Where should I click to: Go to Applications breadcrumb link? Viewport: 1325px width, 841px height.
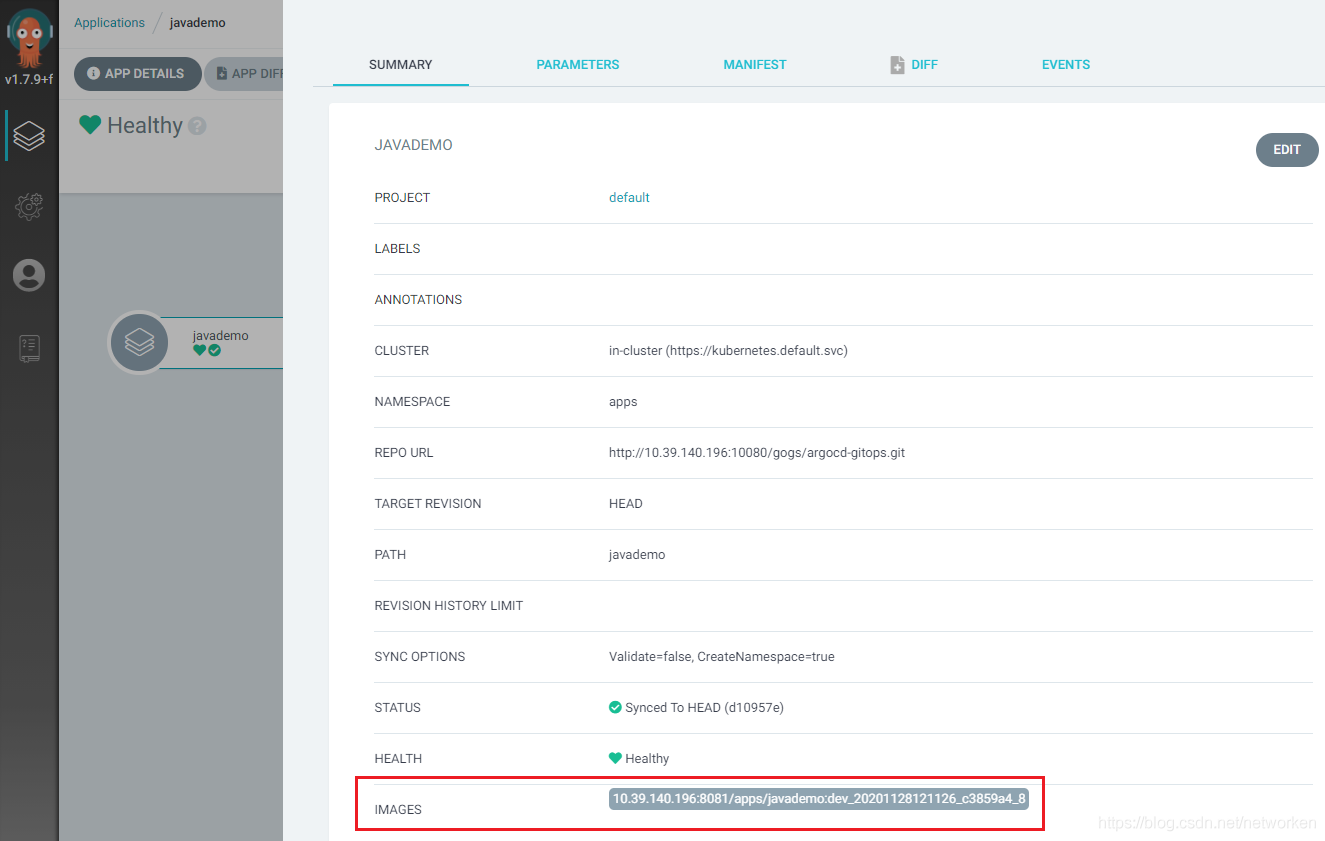tap(109, 22)
